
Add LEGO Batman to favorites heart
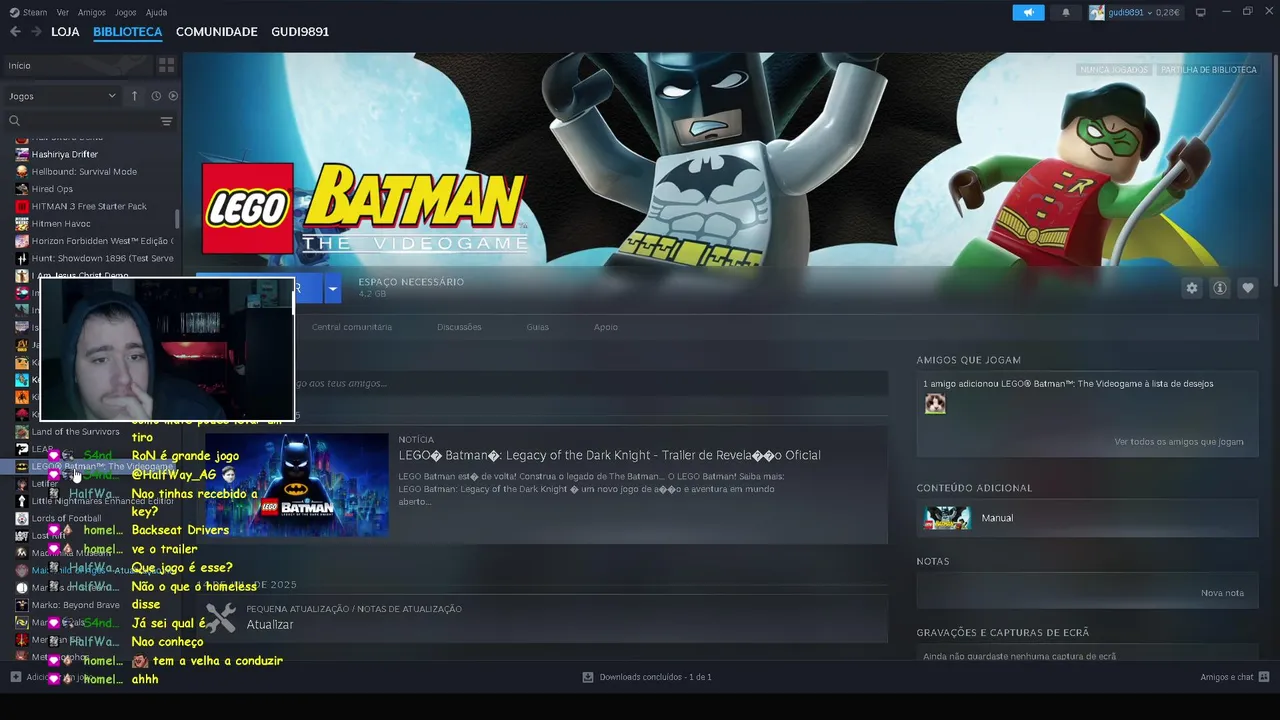tap(1248, 288)
